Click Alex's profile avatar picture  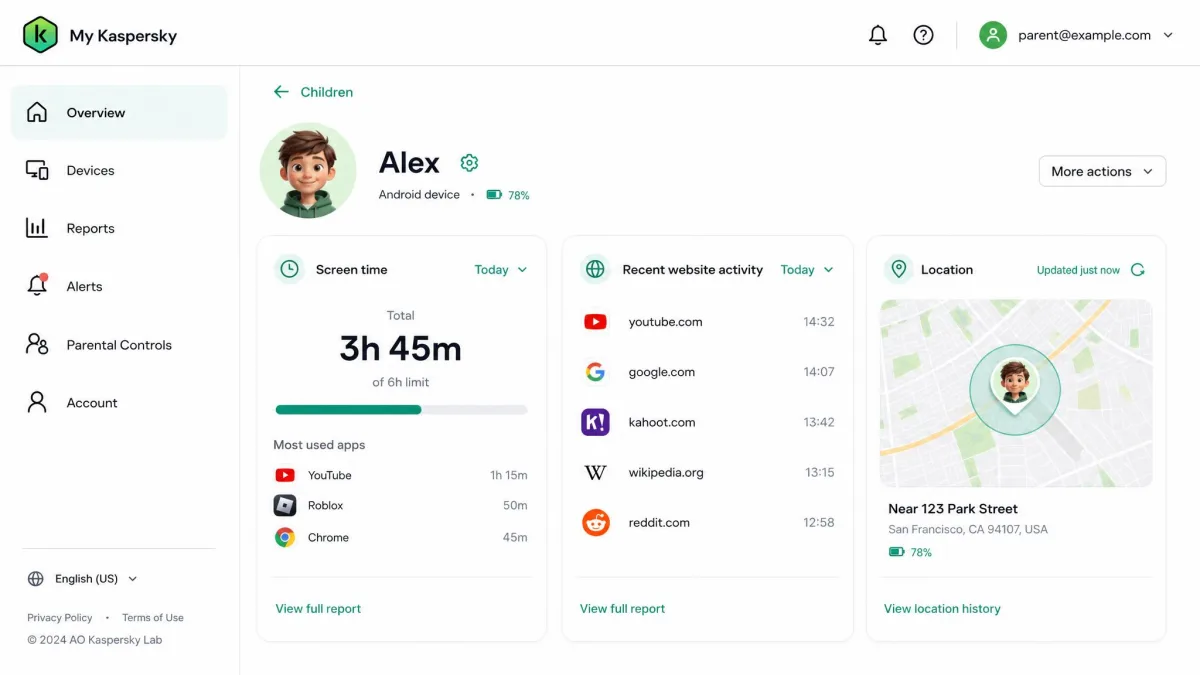pyautogui.click(x=308, y=171)
